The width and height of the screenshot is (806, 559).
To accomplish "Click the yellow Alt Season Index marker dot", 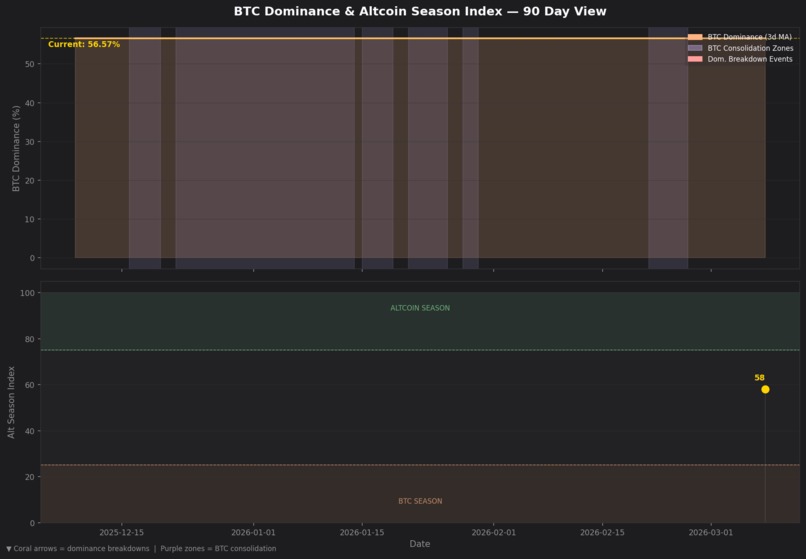I will coord(765,389).
